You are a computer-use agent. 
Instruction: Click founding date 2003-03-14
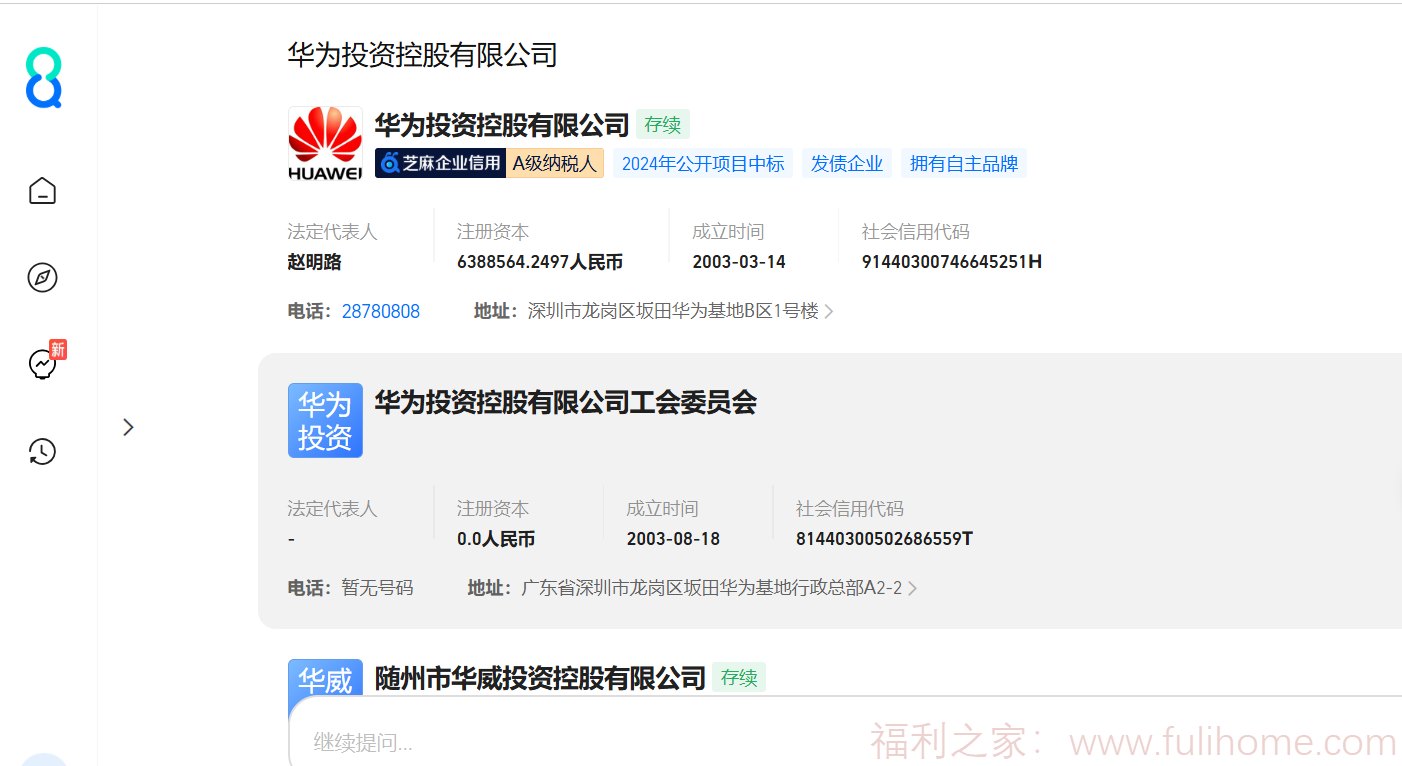739,262
